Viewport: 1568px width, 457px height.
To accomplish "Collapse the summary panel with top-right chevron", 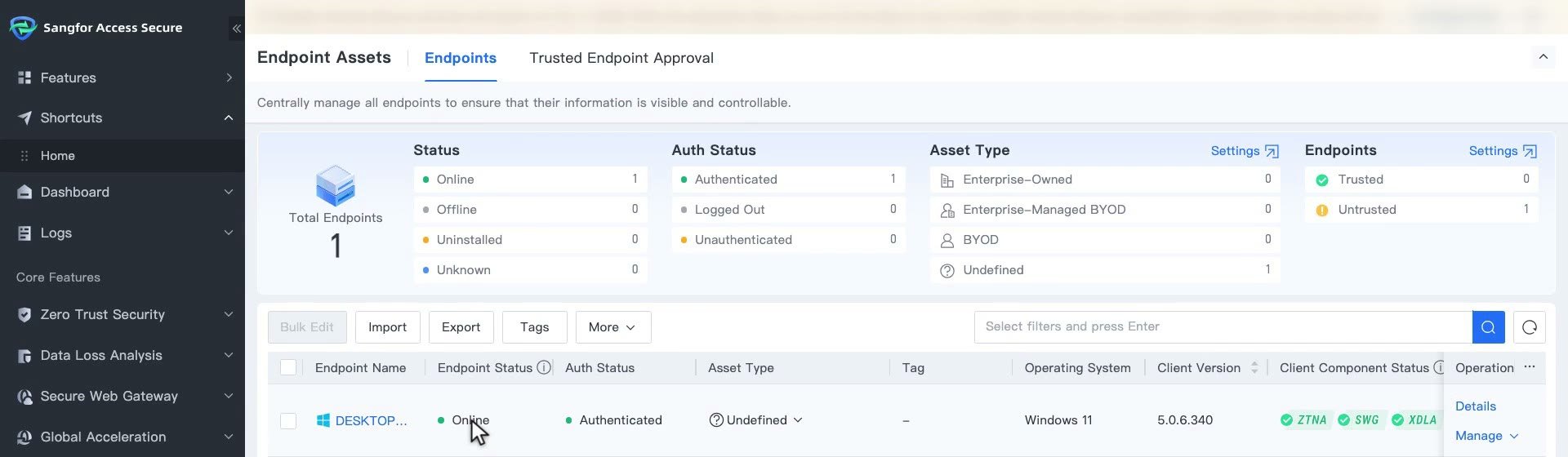I will [1543, 57].
